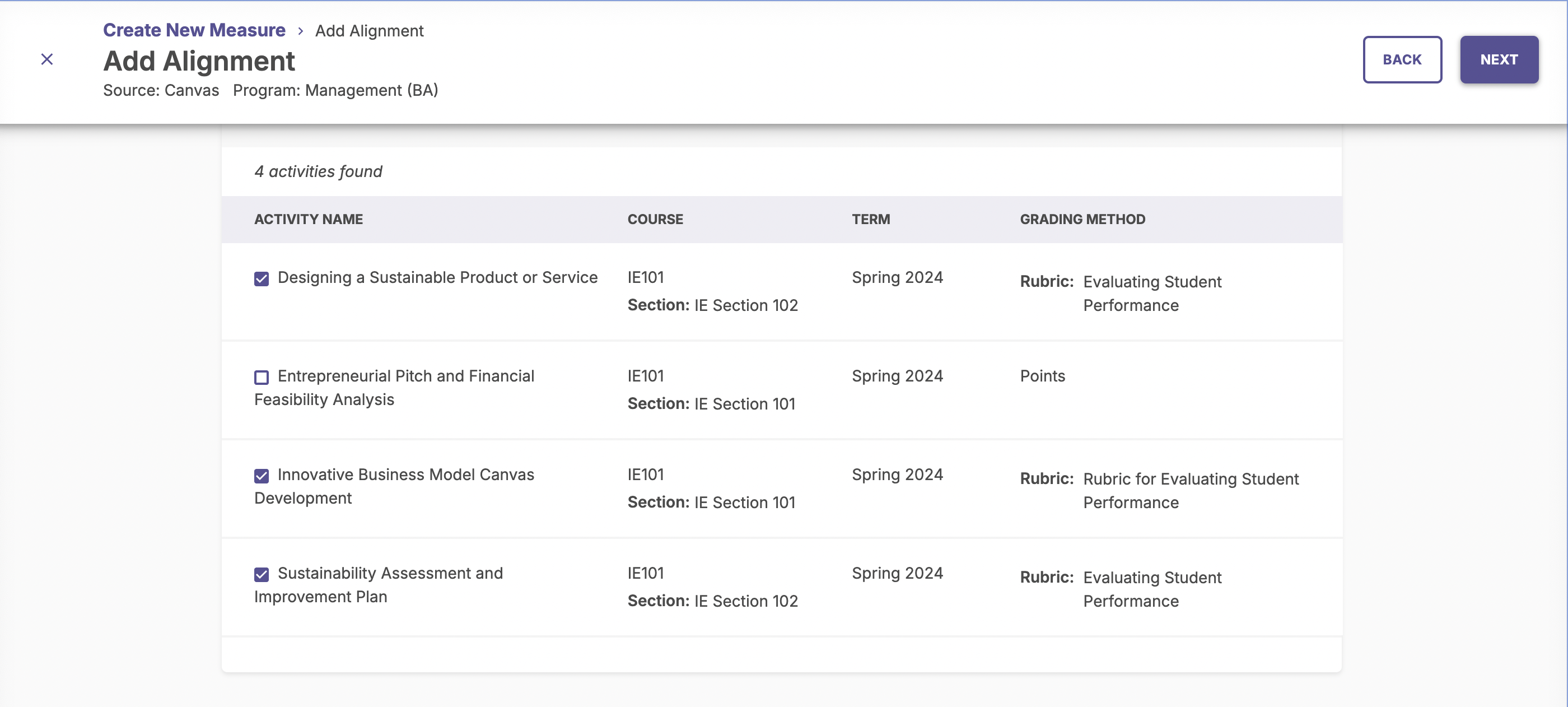This screenshot has width=1568, height=707.
Task: Click the Create New Measure breadcrumb link
Action: [194, 30]
